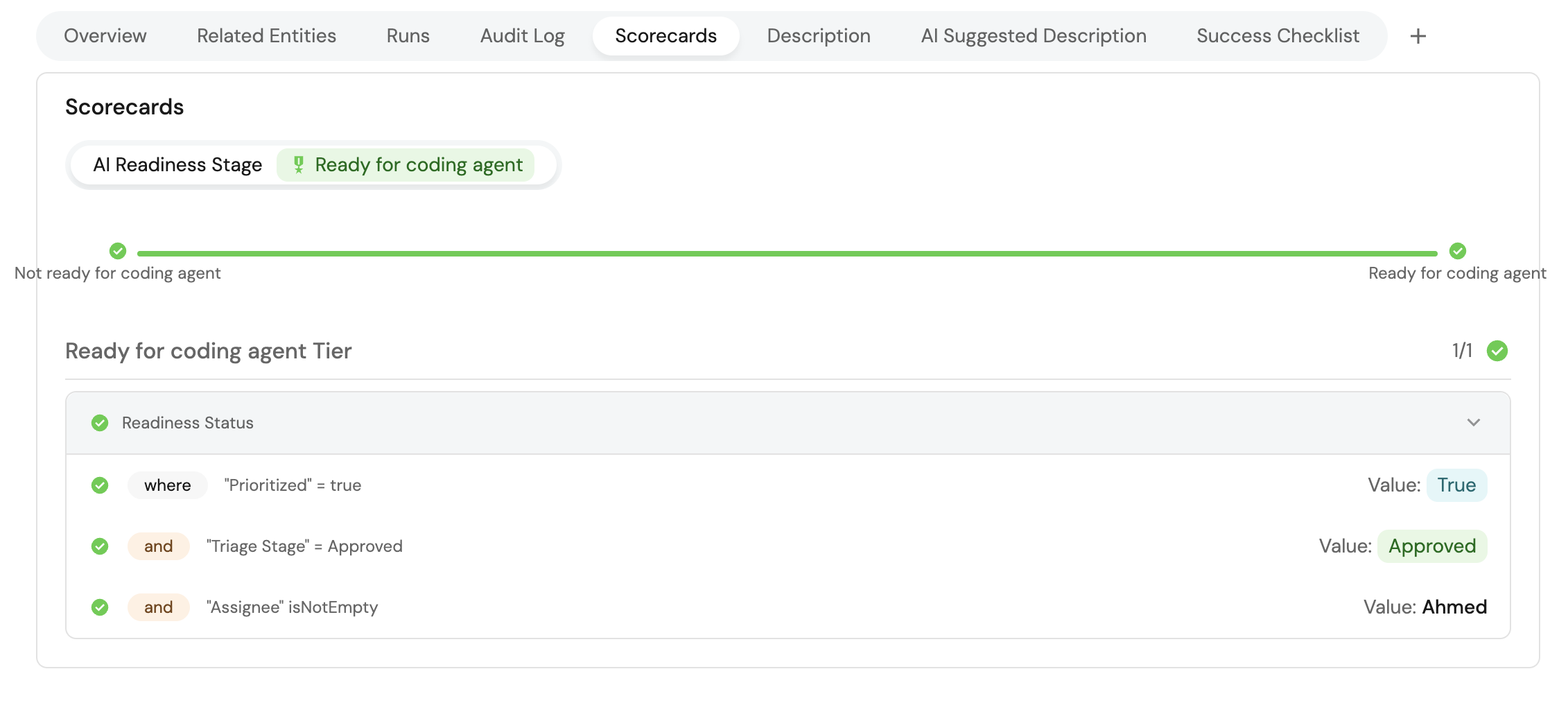
Task: Click the check icon next to Readiness Status
Action: (x=100, y=423)
